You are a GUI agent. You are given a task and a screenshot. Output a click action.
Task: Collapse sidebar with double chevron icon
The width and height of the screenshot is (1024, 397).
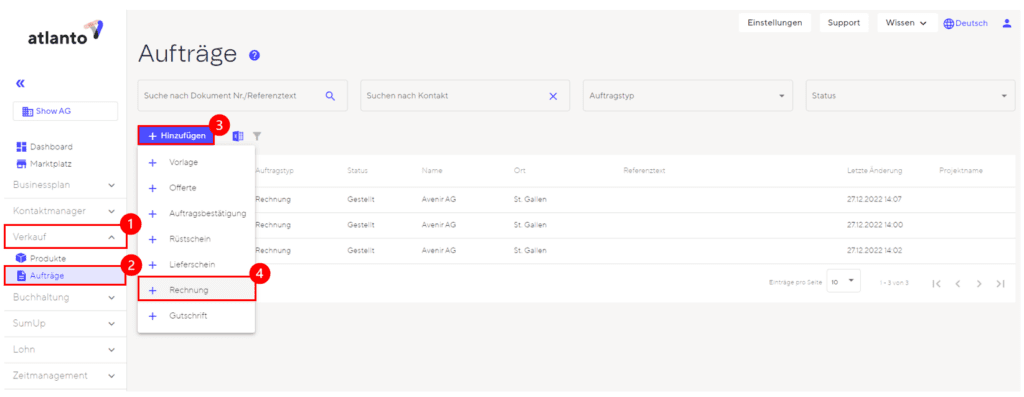pos(20,83)
